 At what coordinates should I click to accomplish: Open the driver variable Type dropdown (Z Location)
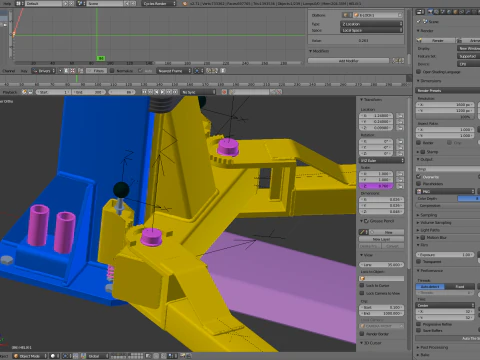(x=371, y=24)
